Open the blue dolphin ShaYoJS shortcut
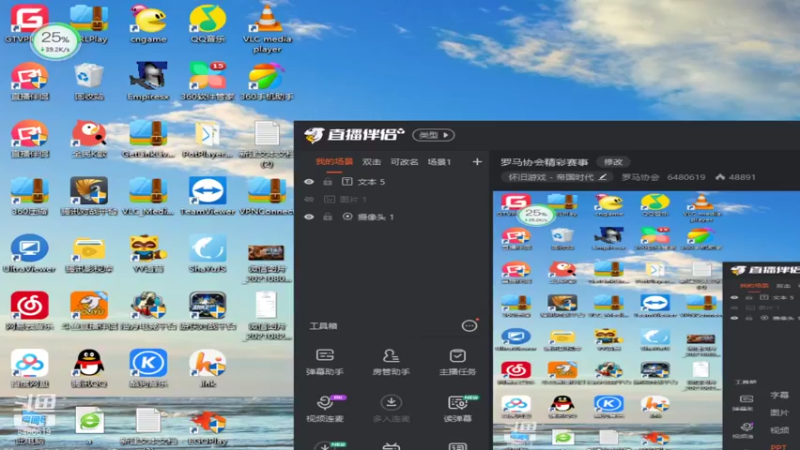 [x=207, y=254]
